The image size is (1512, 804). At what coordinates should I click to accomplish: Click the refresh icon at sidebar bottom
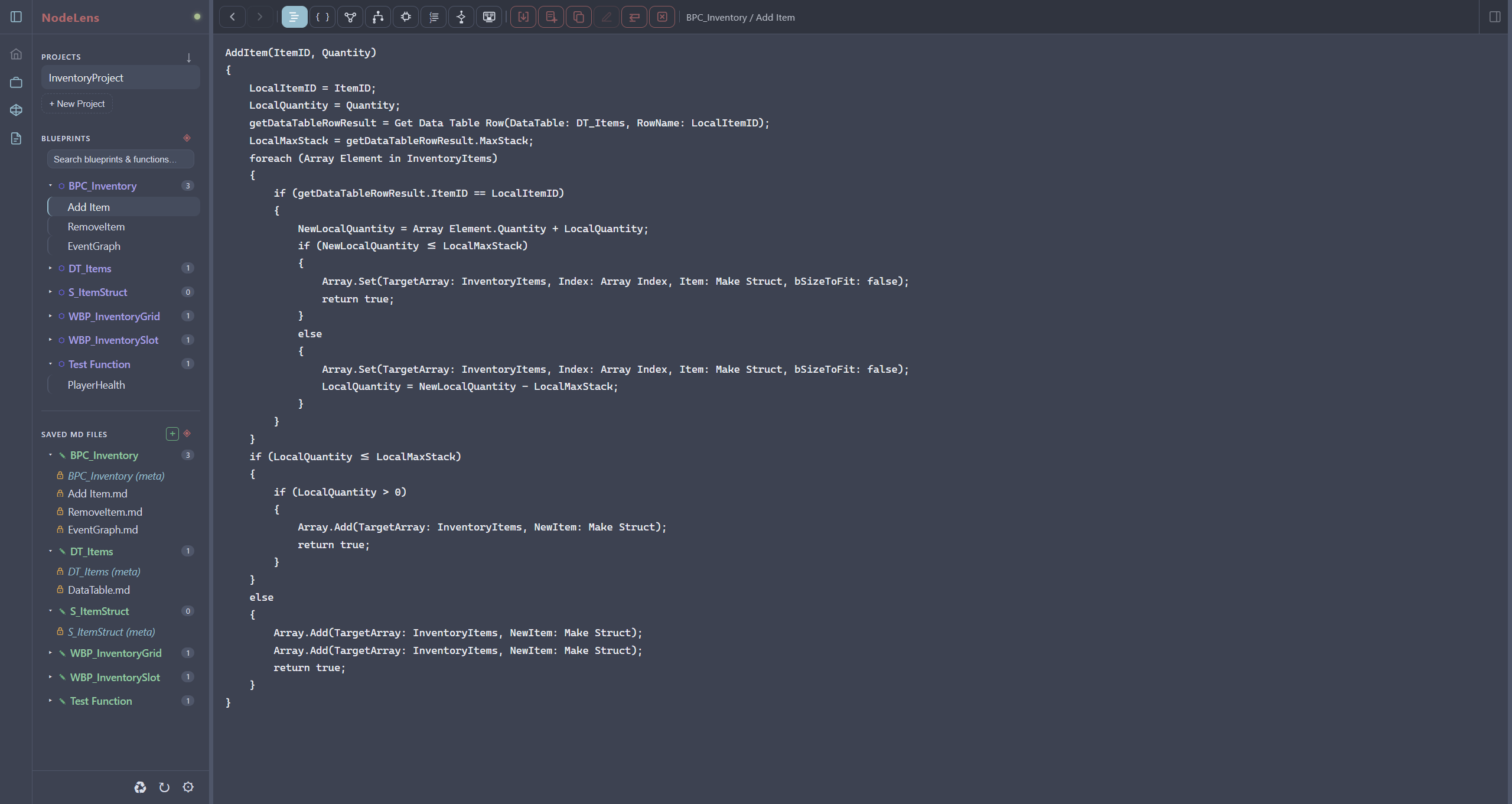pos(164,787)
